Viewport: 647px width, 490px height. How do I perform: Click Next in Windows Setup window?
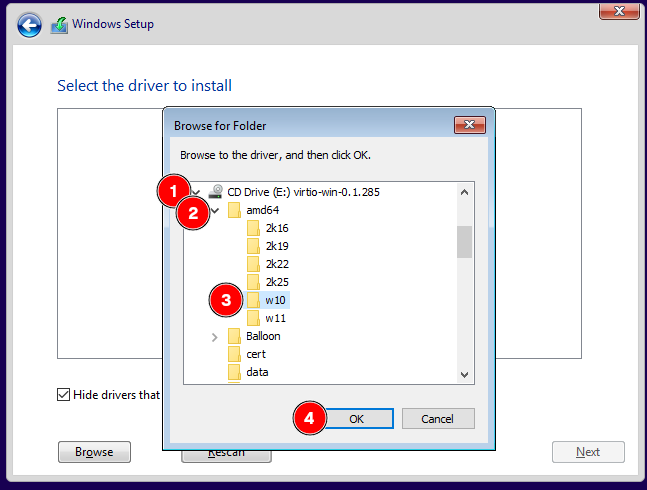point(588,452)
